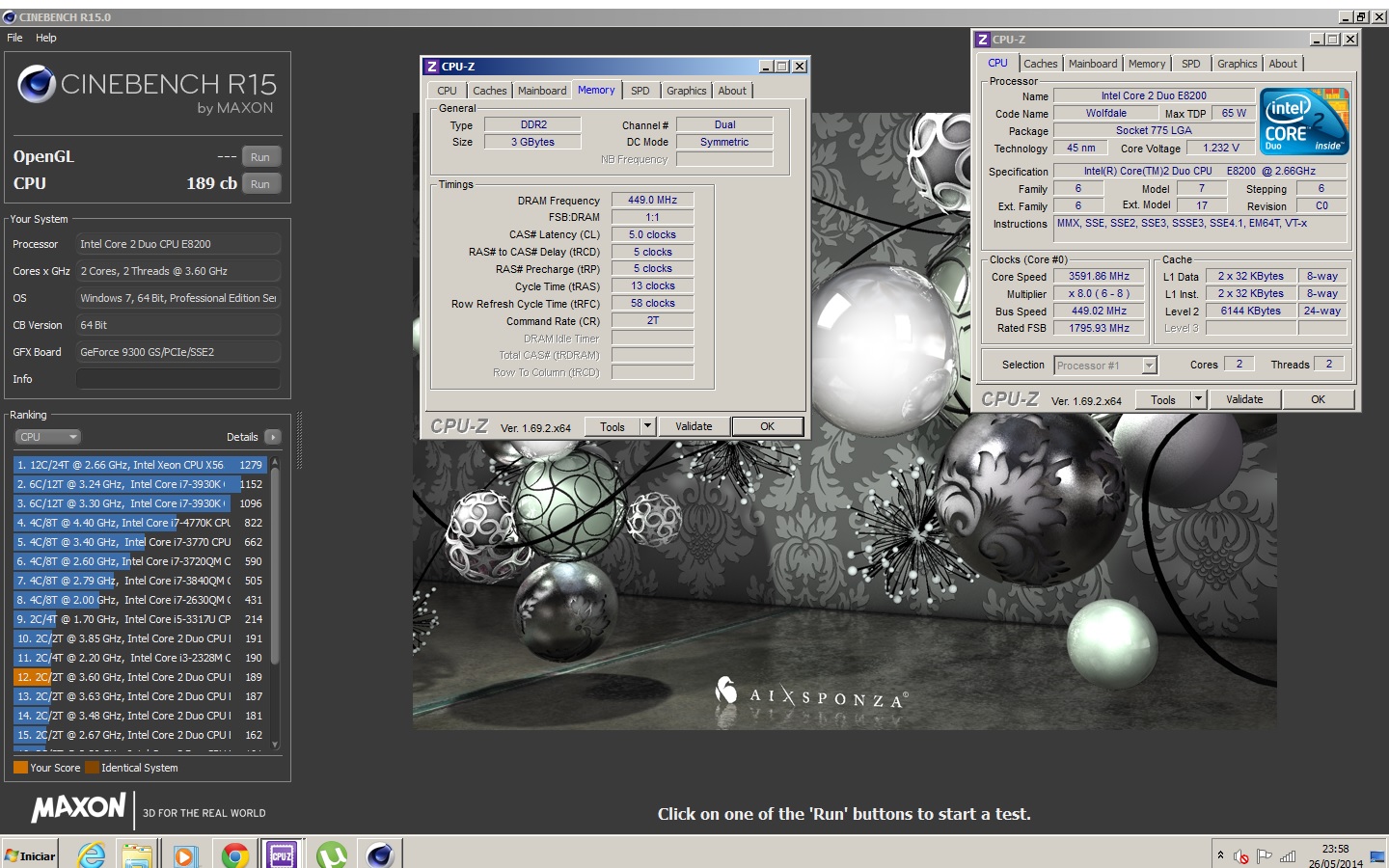Viewport: 1389px width, 868px height.
Task: Click the Core Voltage 1.232 V value
Action: pos(1221,149)
